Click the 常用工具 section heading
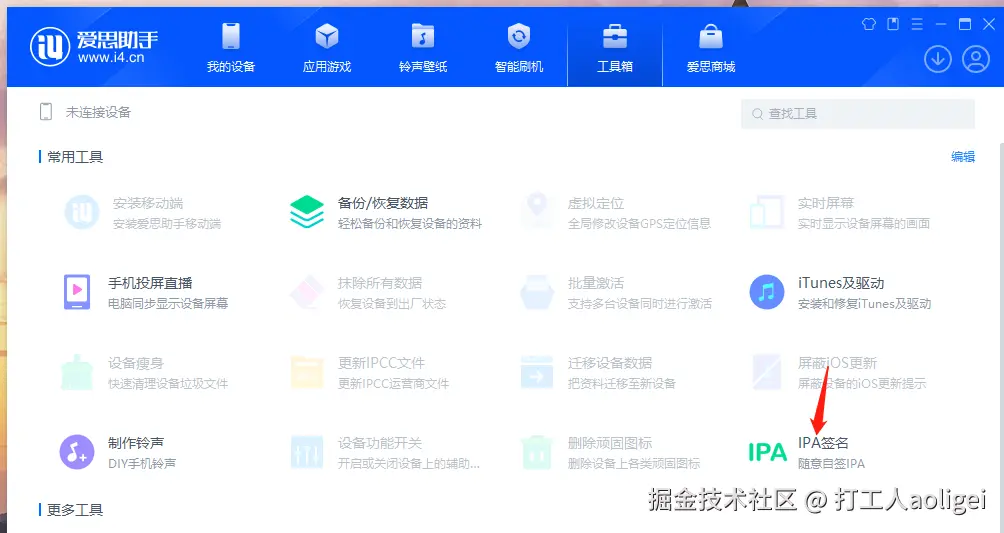This screenshot has width=1004, height=533. [75, 157]
